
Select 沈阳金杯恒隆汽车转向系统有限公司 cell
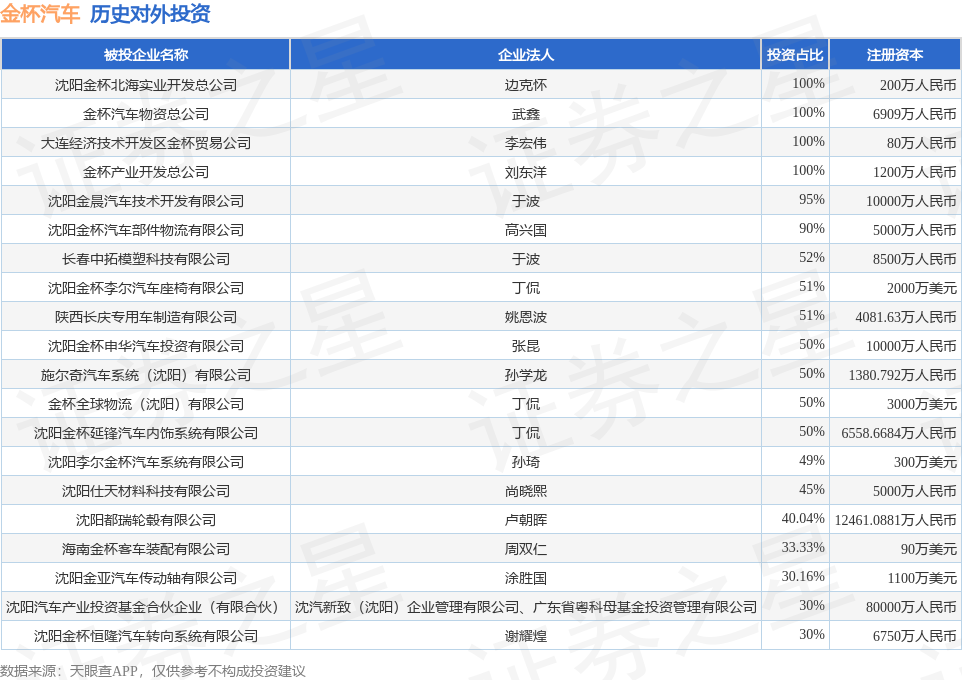point(145,636)
